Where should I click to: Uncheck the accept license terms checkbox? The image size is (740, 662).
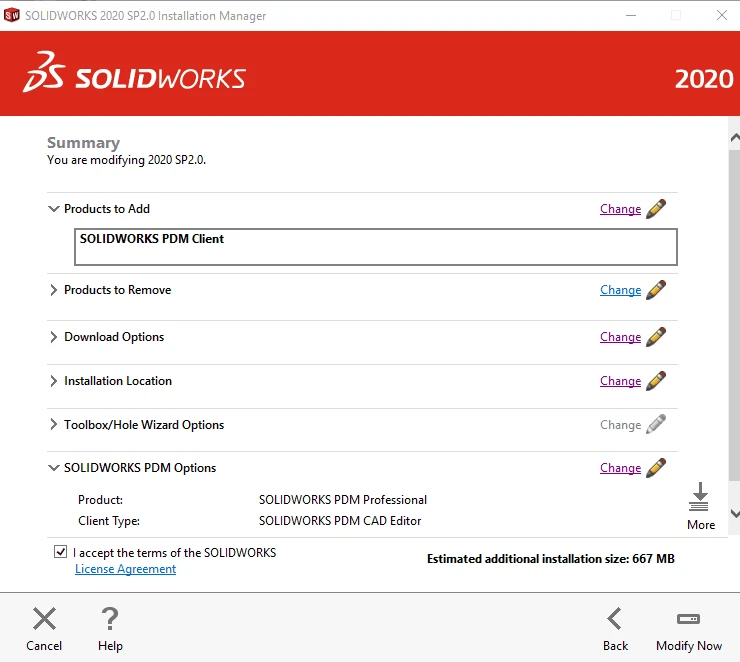(x=61, y=552)
